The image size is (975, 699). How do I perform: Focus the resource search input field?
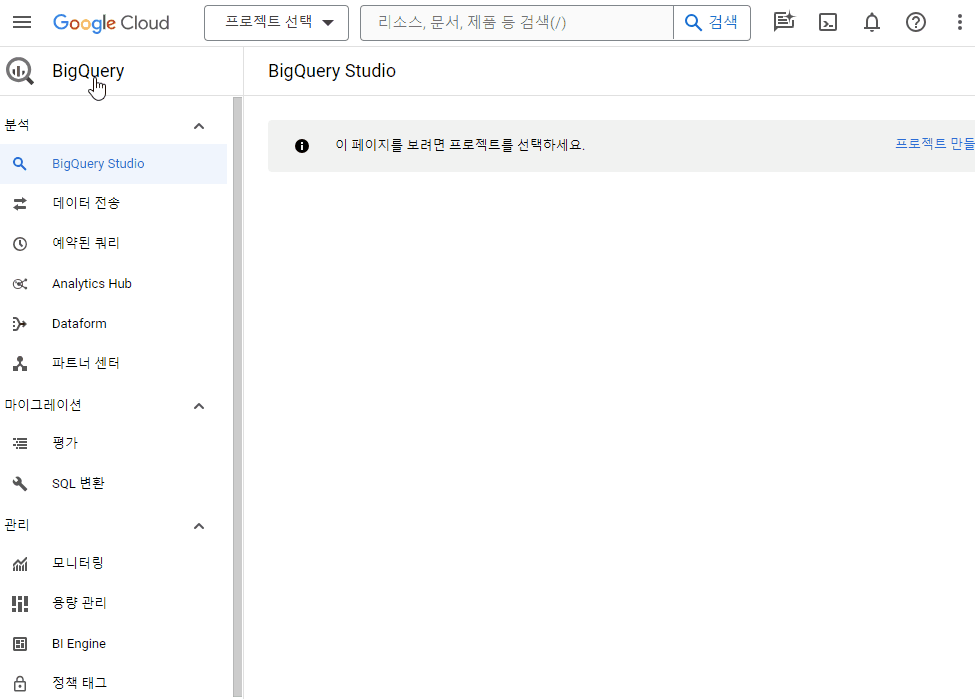[517, 23]
